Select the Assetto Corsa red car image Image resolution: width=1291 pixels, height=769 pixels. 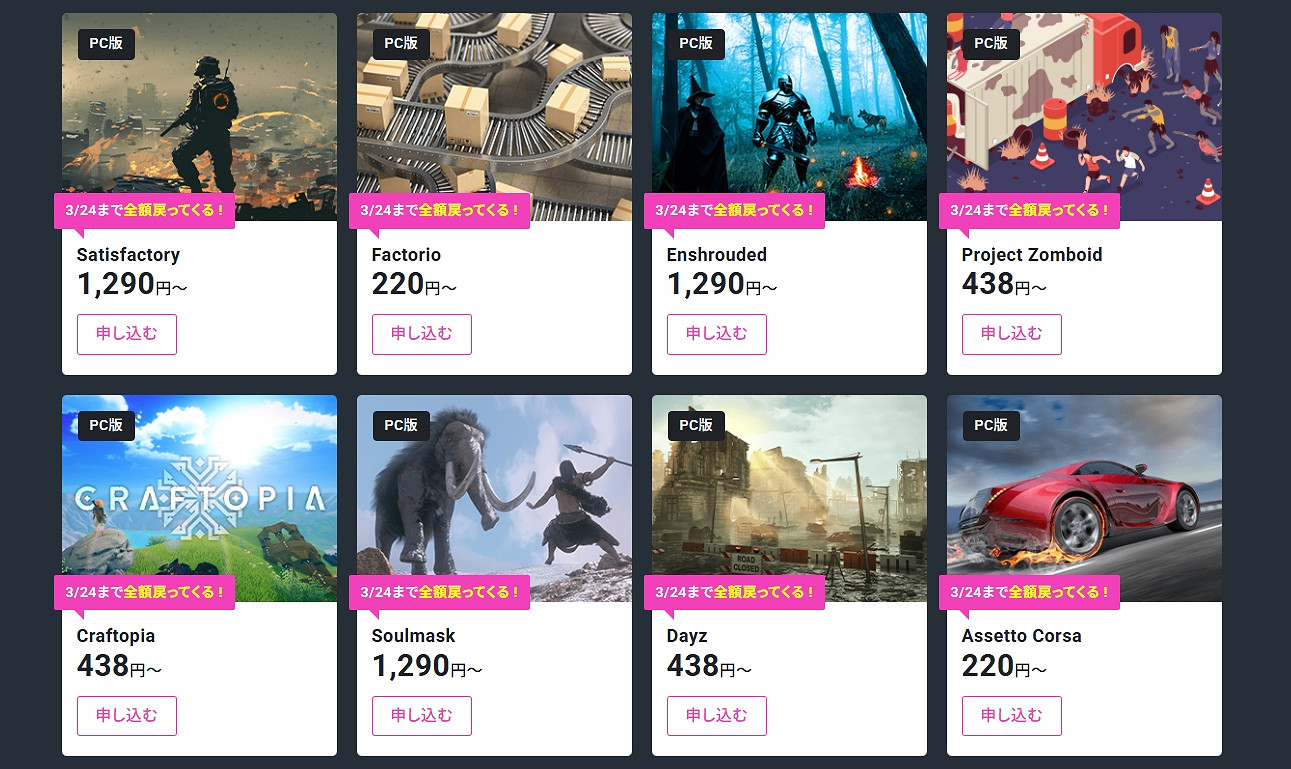1084,490
